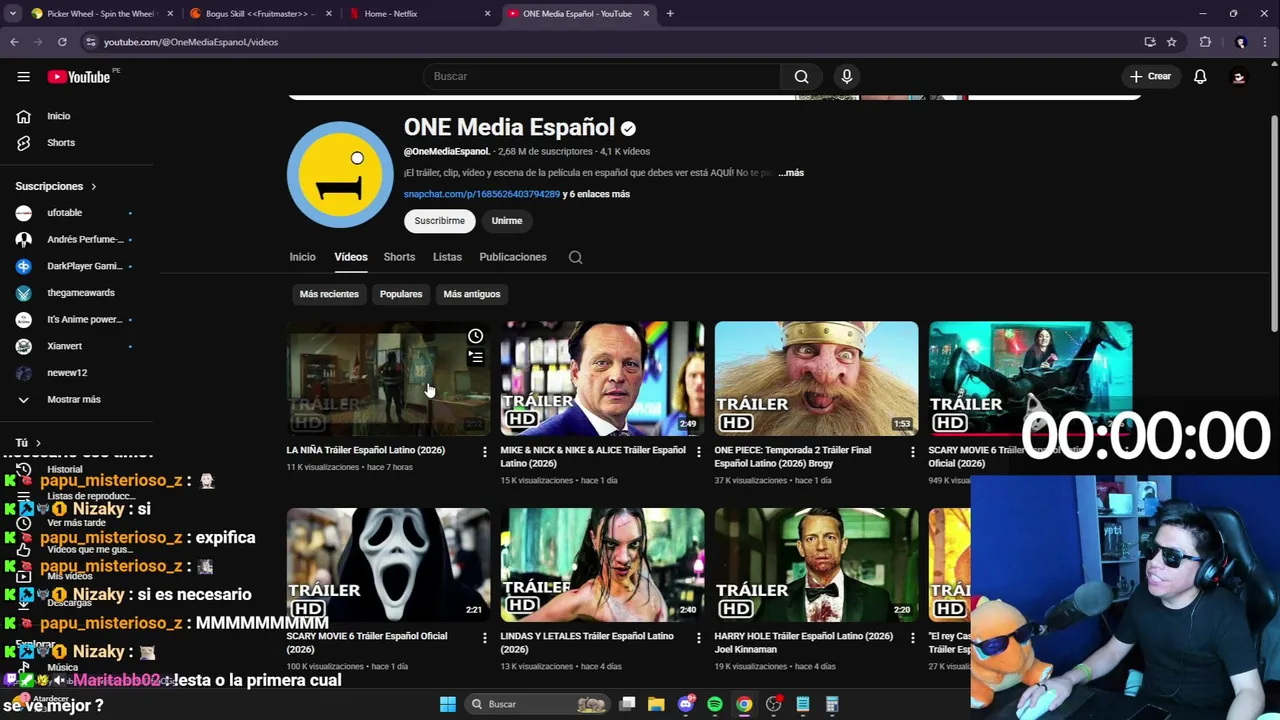The width and height of the screenshot is (1280, 720).
Task: Open ONE PIECE Temporada 2 thumbnail
Action: [816, 378]
